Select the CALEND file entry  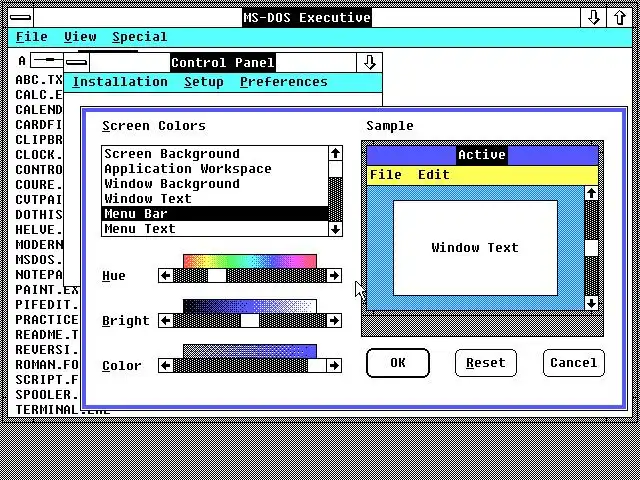click(x=39, y=110)
